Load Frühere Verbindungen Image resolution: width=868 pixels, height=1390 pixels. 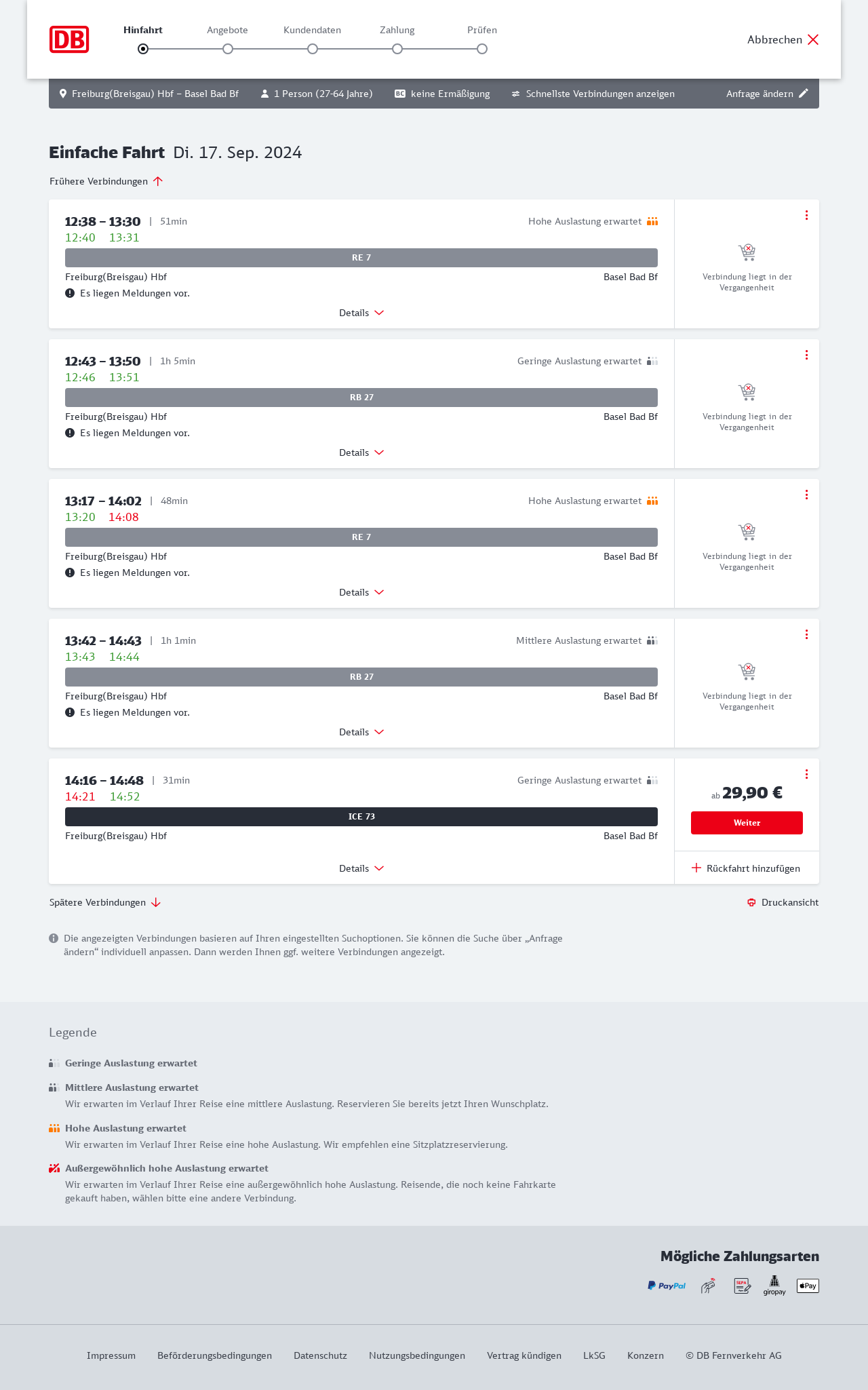[x=106, y=181]
